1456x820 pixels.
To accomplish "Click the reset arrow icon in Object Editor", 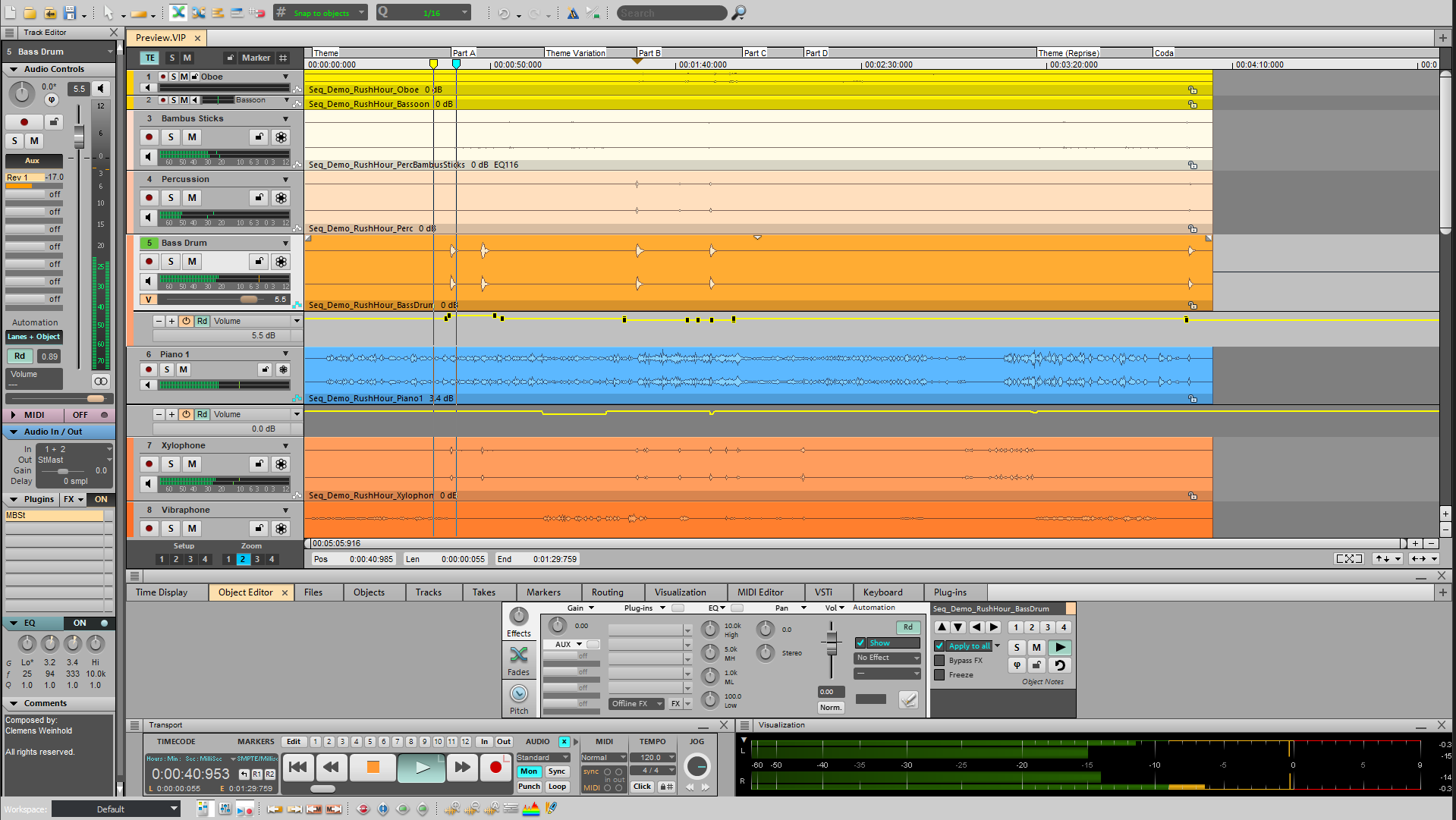I will coord(1060,665).
